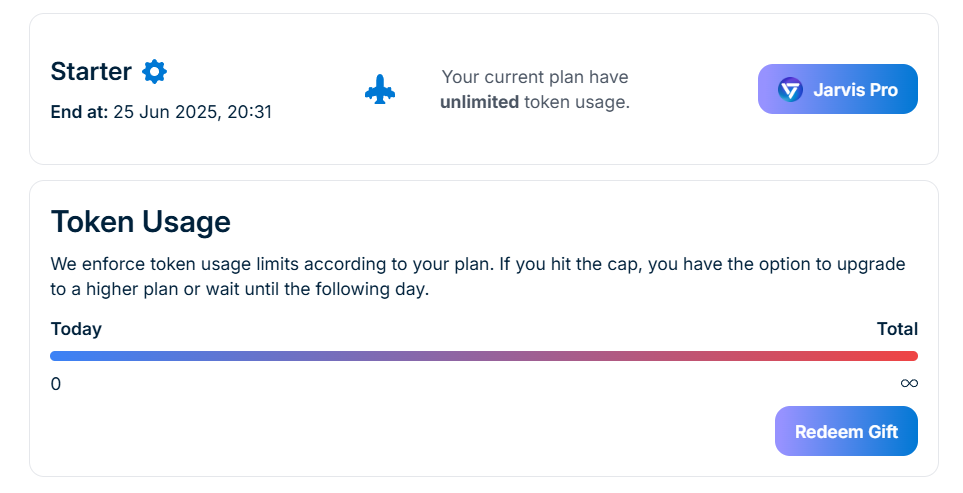Click the 'token usage.' text near airplane
Image resolution: width=963 pixels, height=493 pixels.
577,102
